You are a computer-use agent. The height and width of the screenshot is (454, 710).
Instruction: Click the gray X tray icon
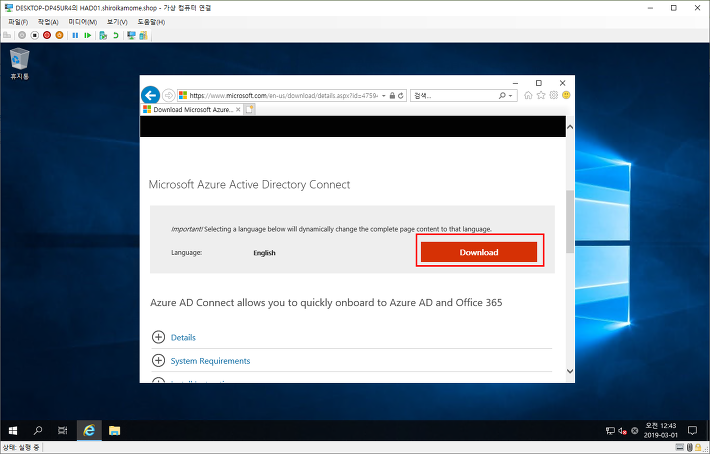(635, 431)
